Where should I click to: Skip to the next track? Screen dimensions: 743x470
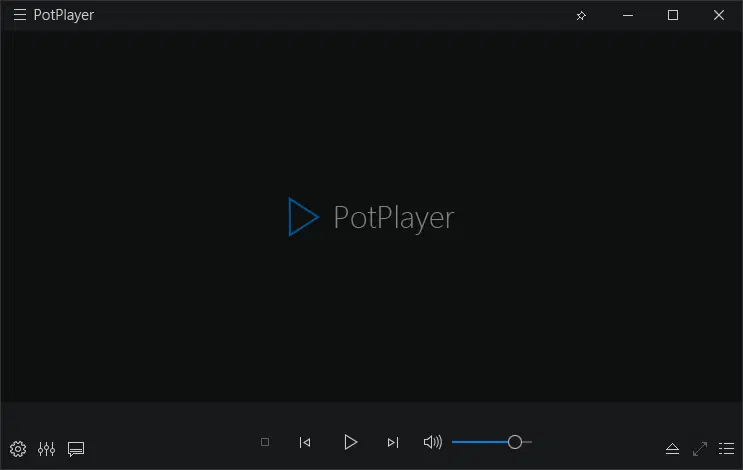pyautogui.click(x=393, y=443)
